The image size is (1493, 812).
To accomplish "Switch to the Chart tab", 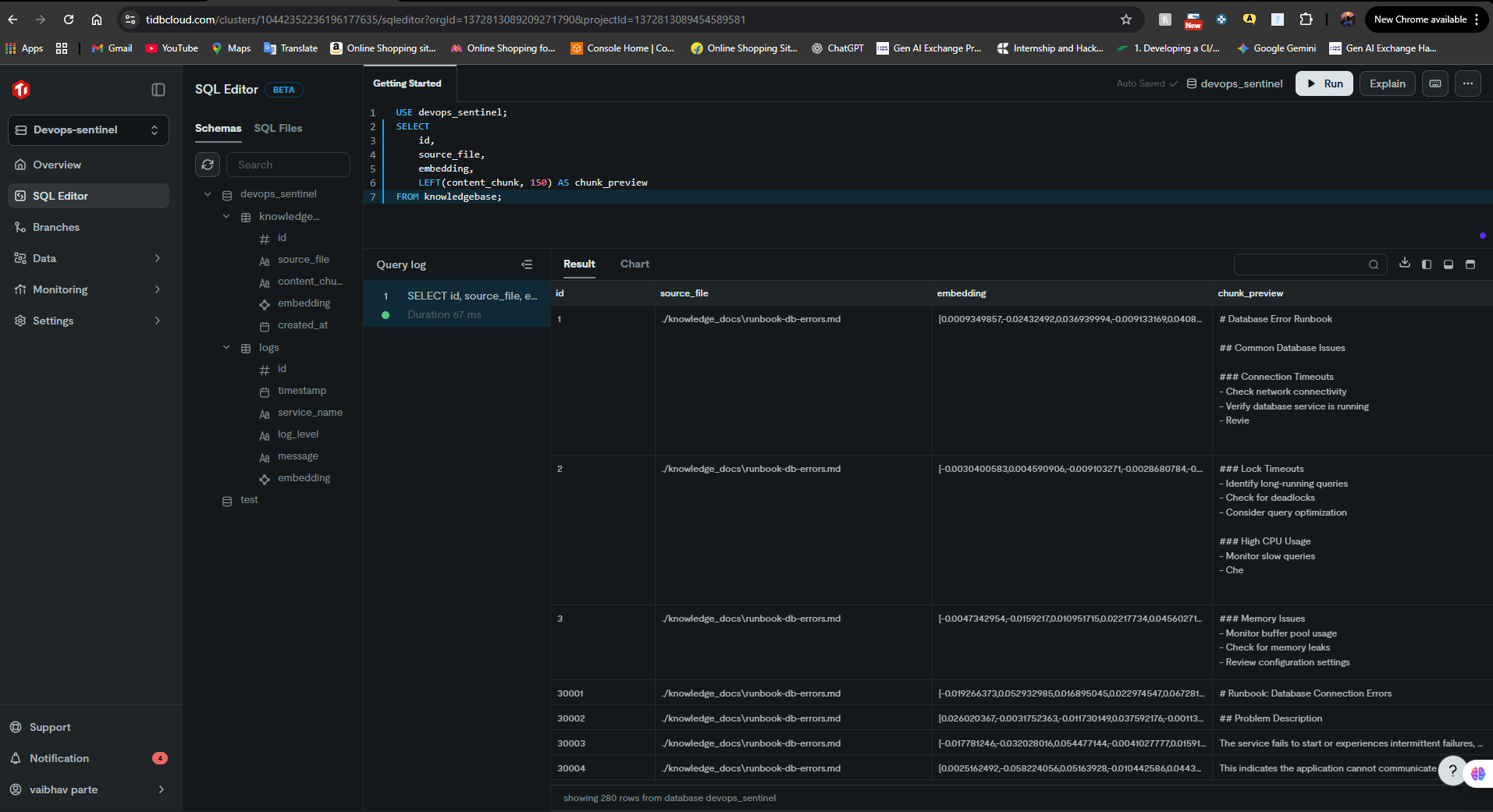I will 635,264.
